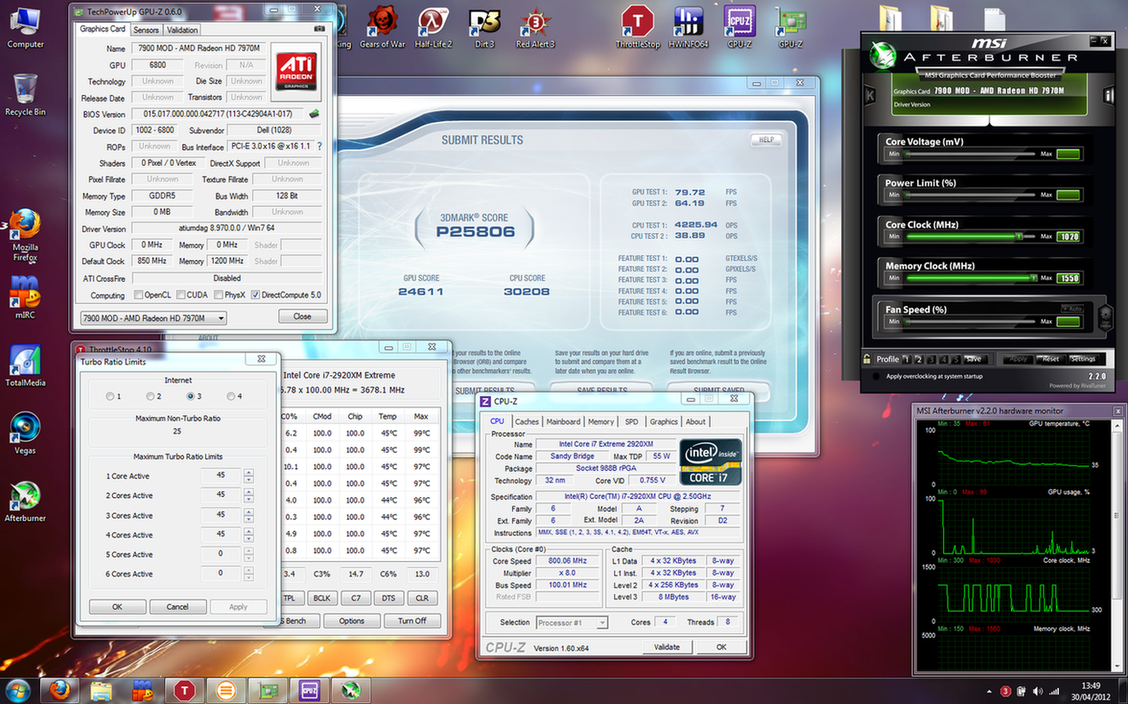Open the HWiNFO64 desktop shortcut
Viewport: 1128px width, 704px height.
[688, 27]
